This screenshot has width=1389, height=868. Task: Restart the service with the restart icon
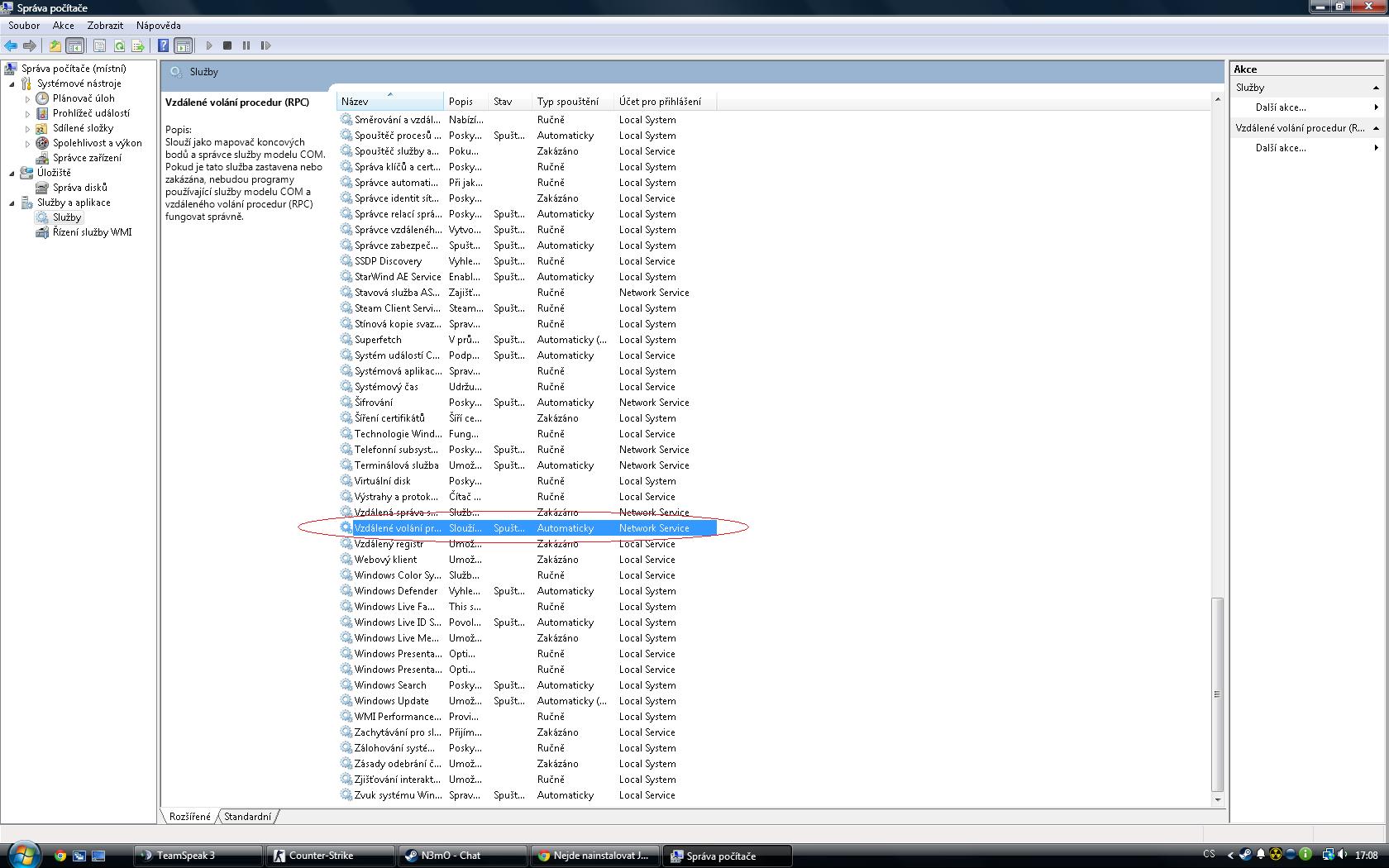(265, 45)
